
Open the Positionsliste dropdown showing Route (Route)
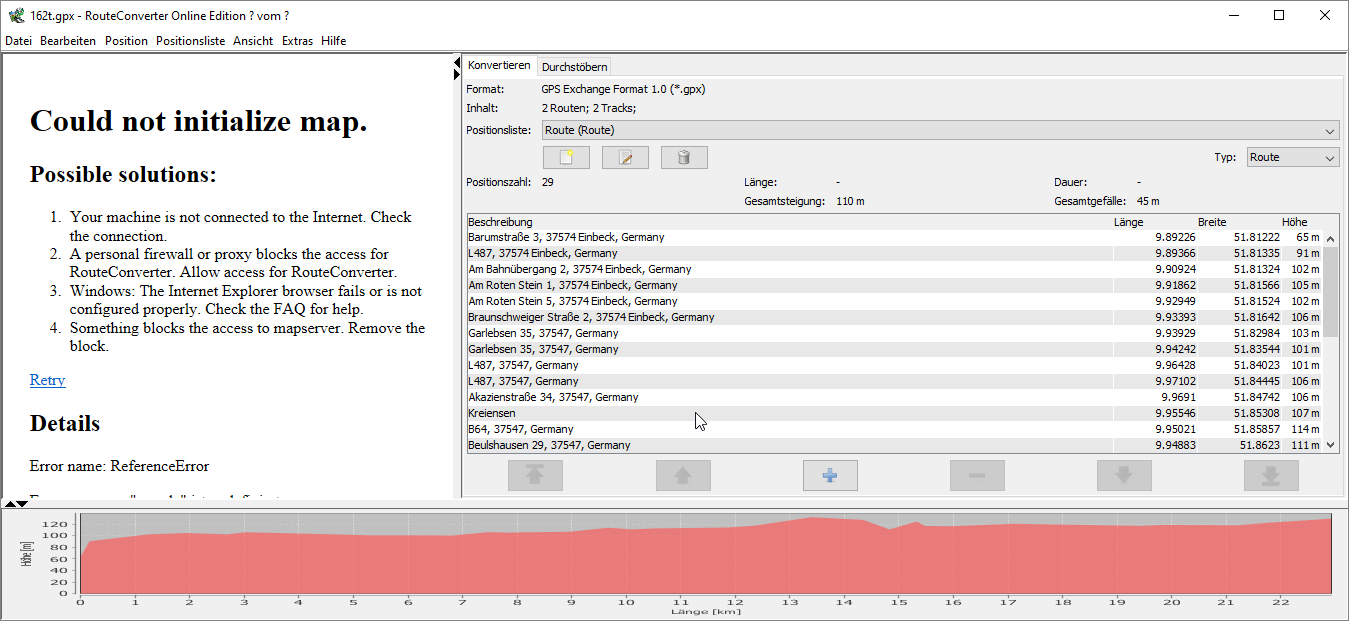click(x=940, y=130)
